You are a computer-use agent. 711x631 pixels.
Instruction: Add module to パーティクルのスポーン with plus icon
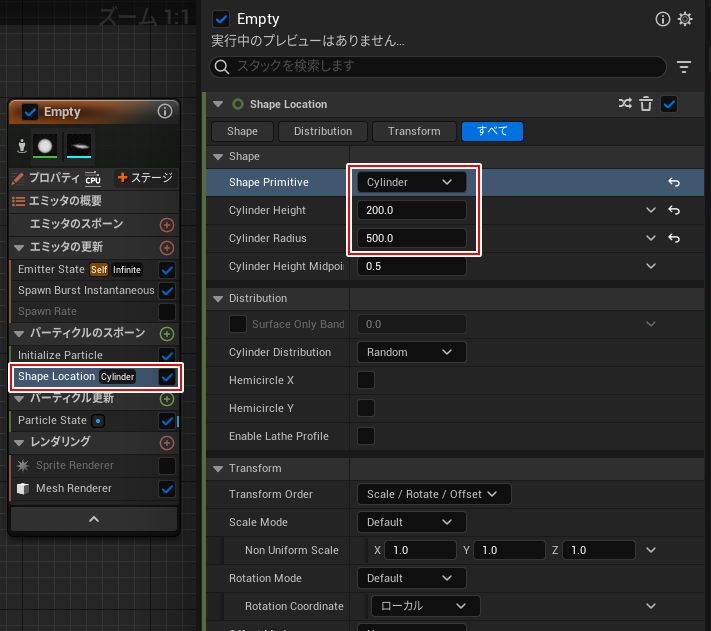[167, 333]
